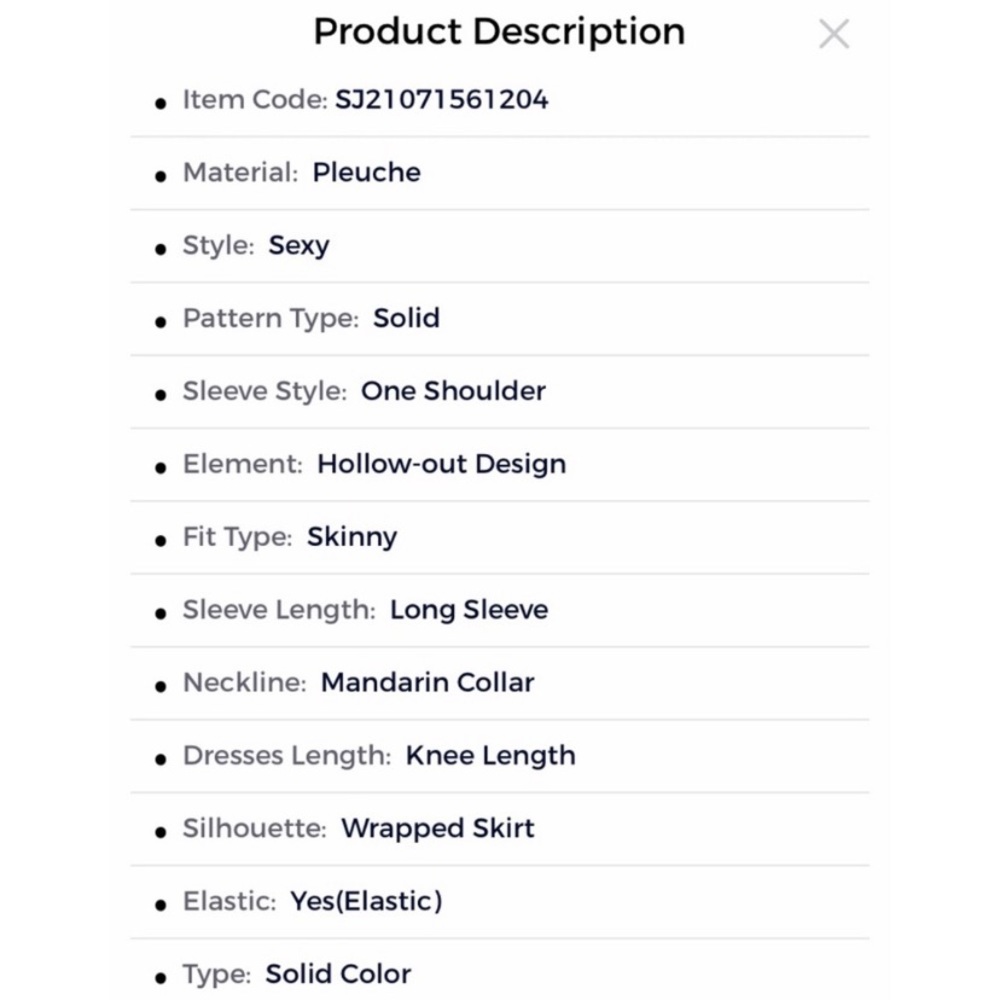Click the Material value Pleuche
Screen dimensions: 1000x1000
tap(367, 172)
